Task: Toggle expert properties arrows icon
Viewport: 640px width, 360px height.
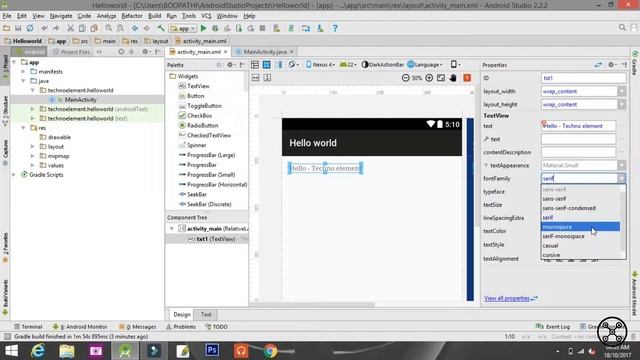Action: 598,64
